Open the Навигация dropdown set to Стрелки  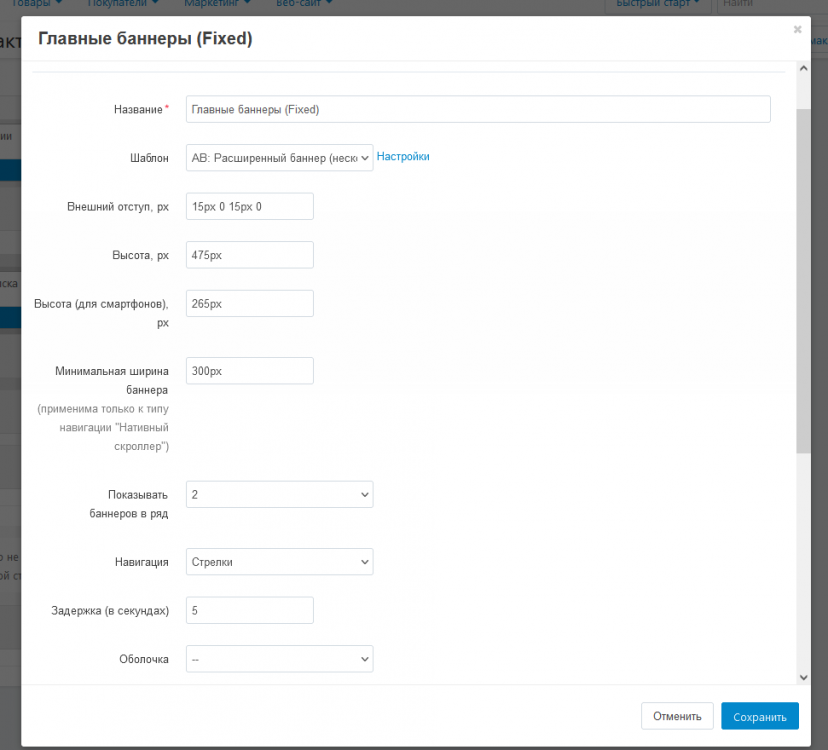pyautogui.click(x=279, y=562)
